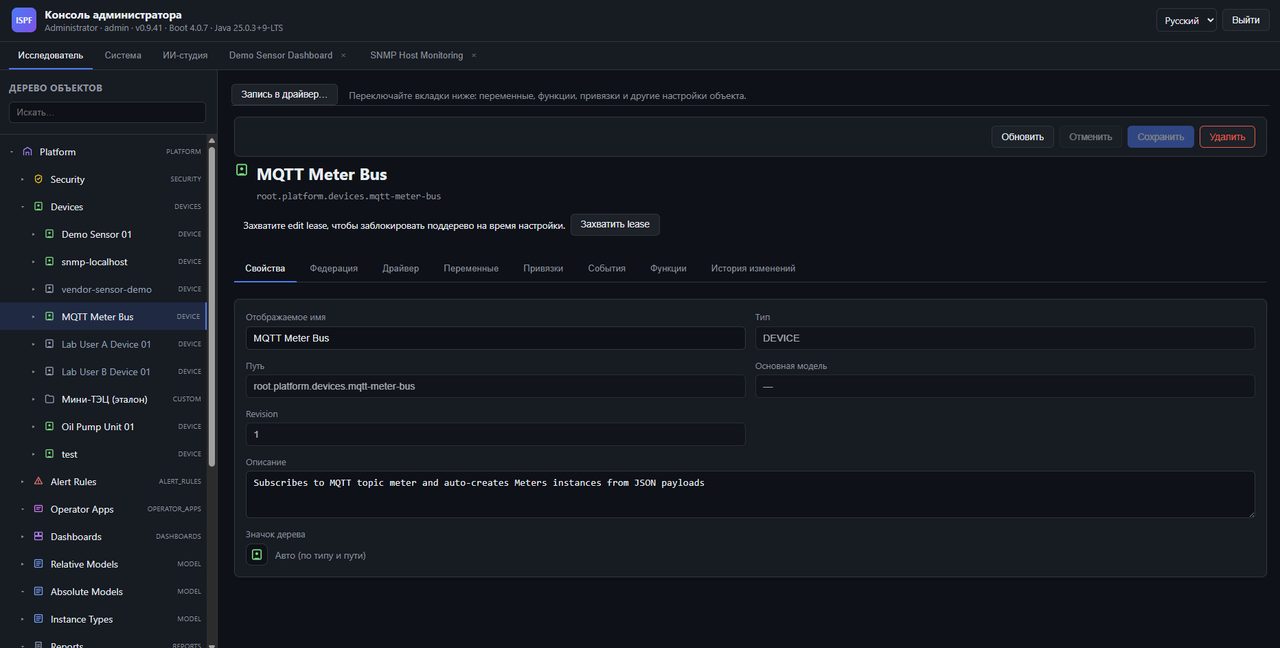Viewport: 1280px width, 648px height.
Task: Switch to the Переменные tab
Action: point(471,268)
